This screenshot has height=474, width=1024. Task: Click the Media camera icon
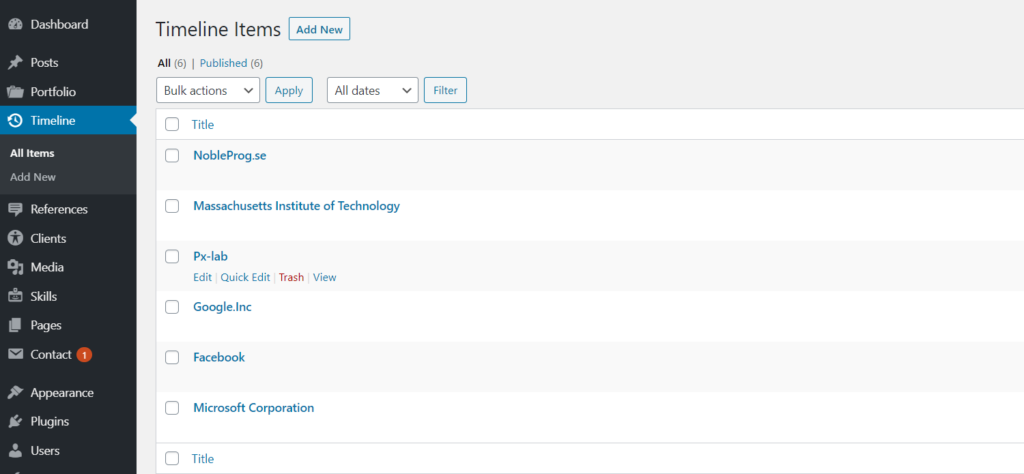15,267
